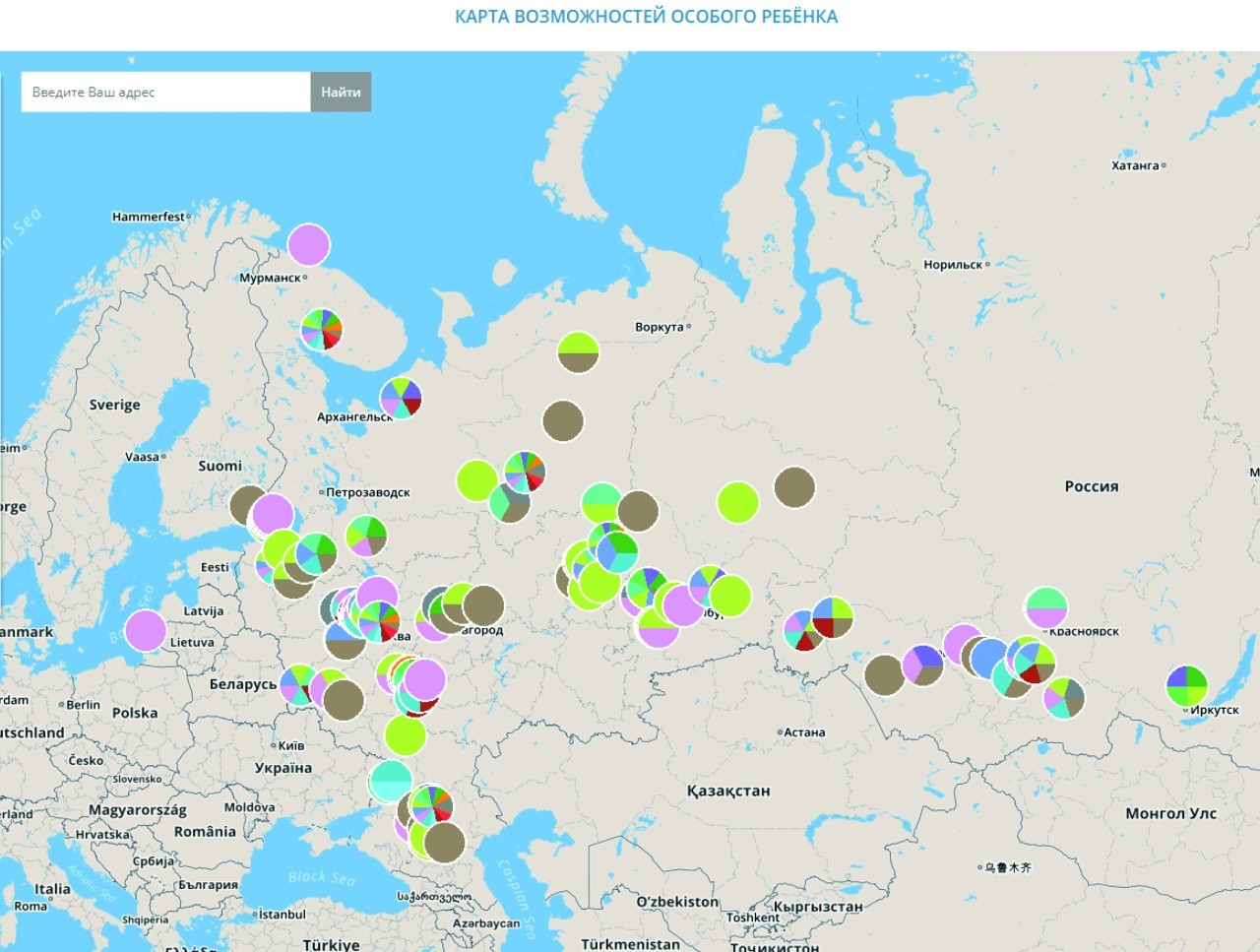Open the purple-brown-blue pie marker right of brown marker
The width and height of the screenshot is (1260, 952).
click(922, 666)
